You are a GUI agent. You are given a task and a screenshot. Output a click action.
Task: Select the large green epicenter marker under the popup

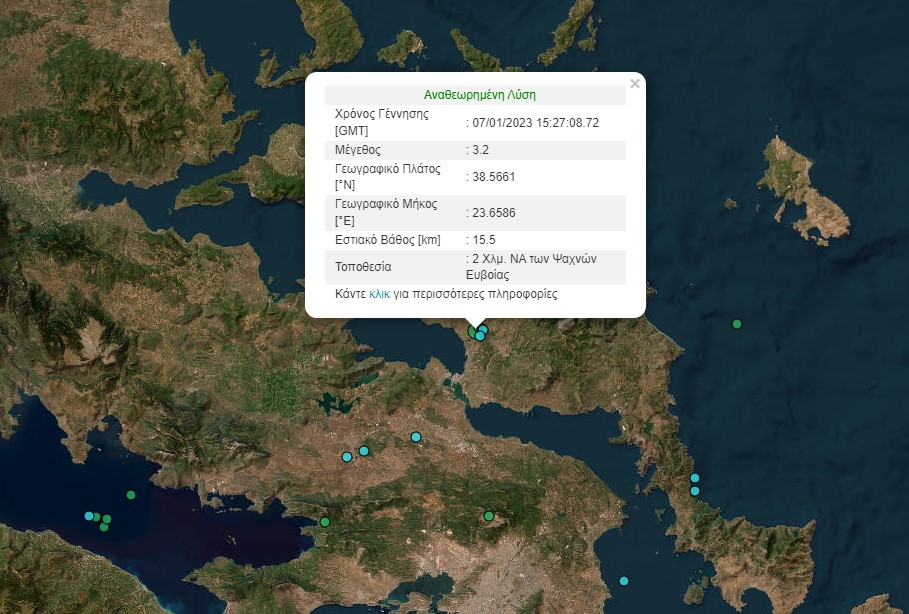(x=474, y=331)
